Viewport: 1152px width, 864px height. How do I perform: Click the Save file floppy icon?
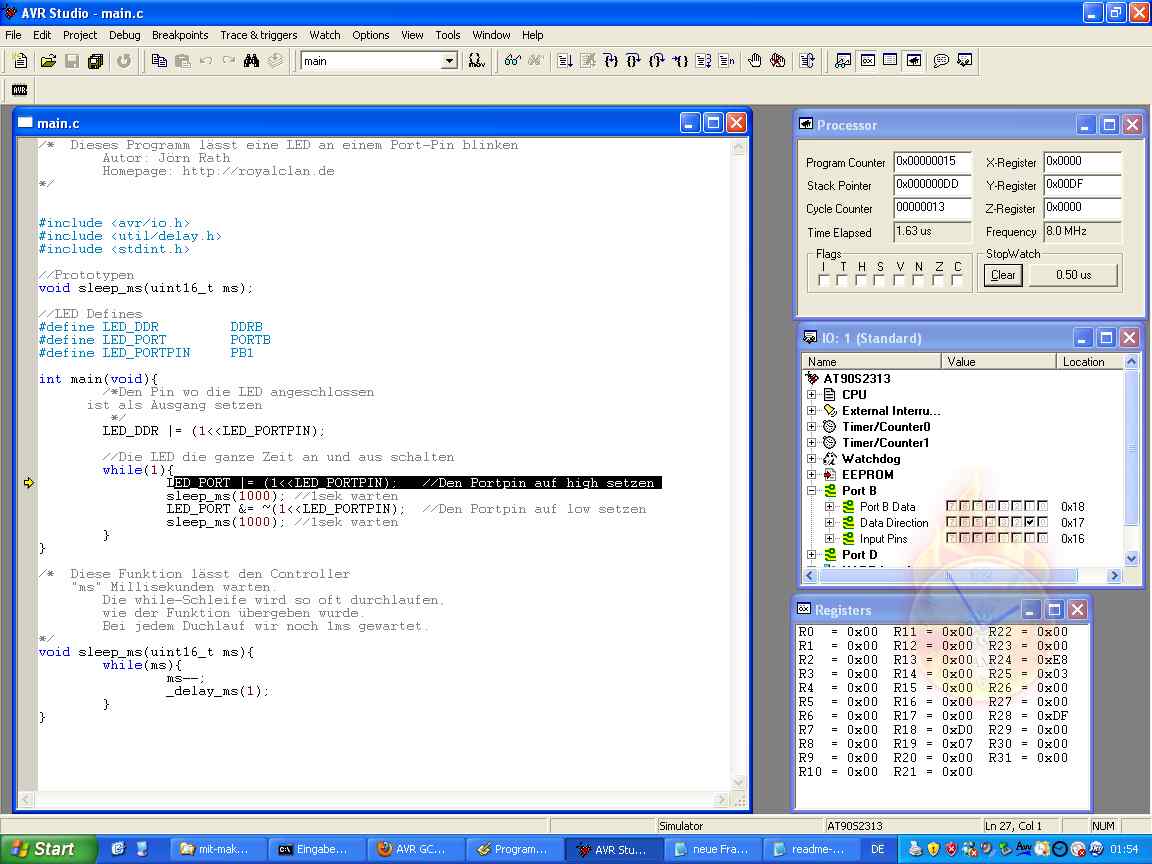(72, 61)
